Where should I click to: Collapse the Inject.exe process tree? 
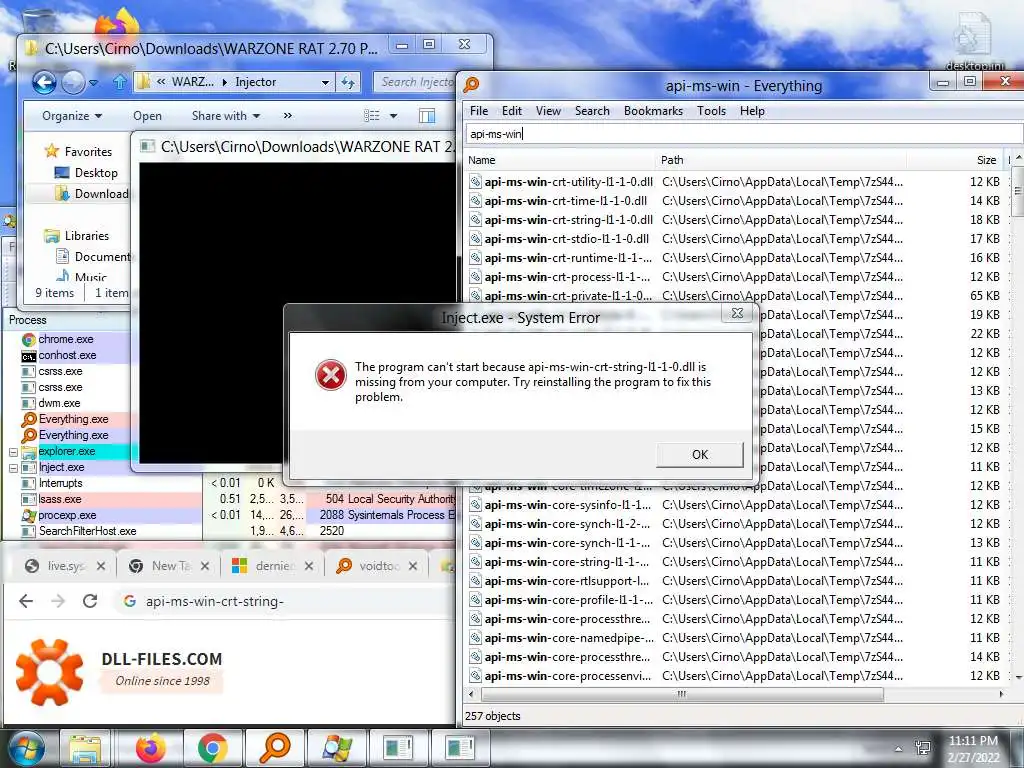[13, 468]
